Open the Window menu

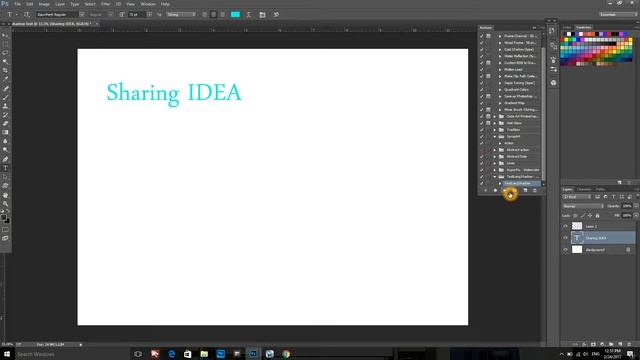point(148,4)
